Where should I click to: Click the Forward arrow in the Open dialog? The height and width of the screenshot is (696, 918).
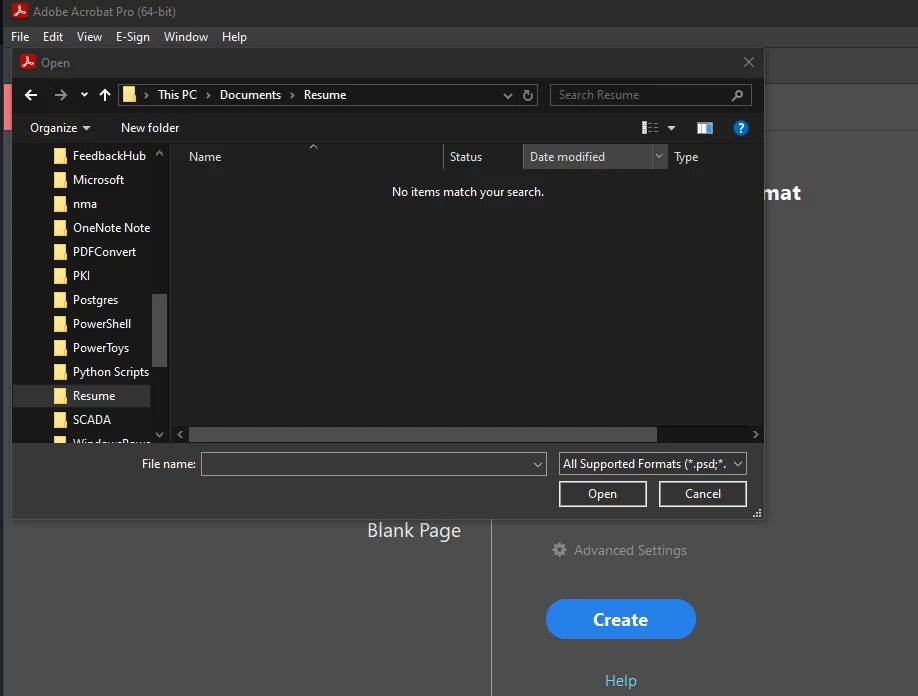click(61, 95)
